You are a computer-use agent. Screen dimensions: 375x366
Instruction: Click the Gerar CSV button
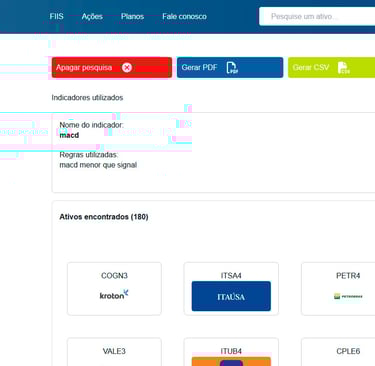331,67
